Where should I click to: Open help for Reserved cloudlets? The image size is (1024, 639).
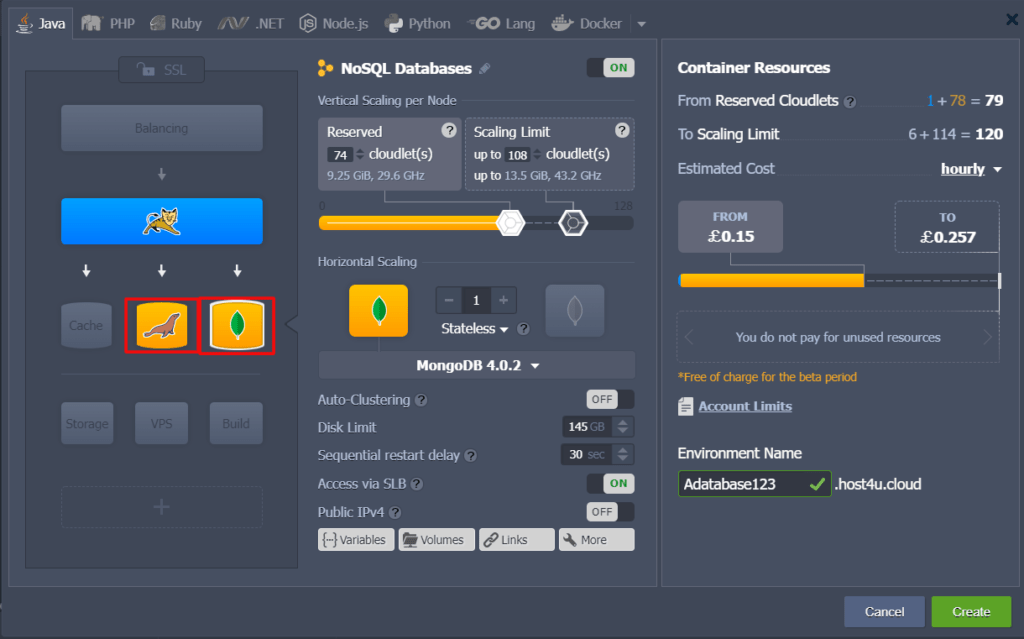[x=449, y=130]
